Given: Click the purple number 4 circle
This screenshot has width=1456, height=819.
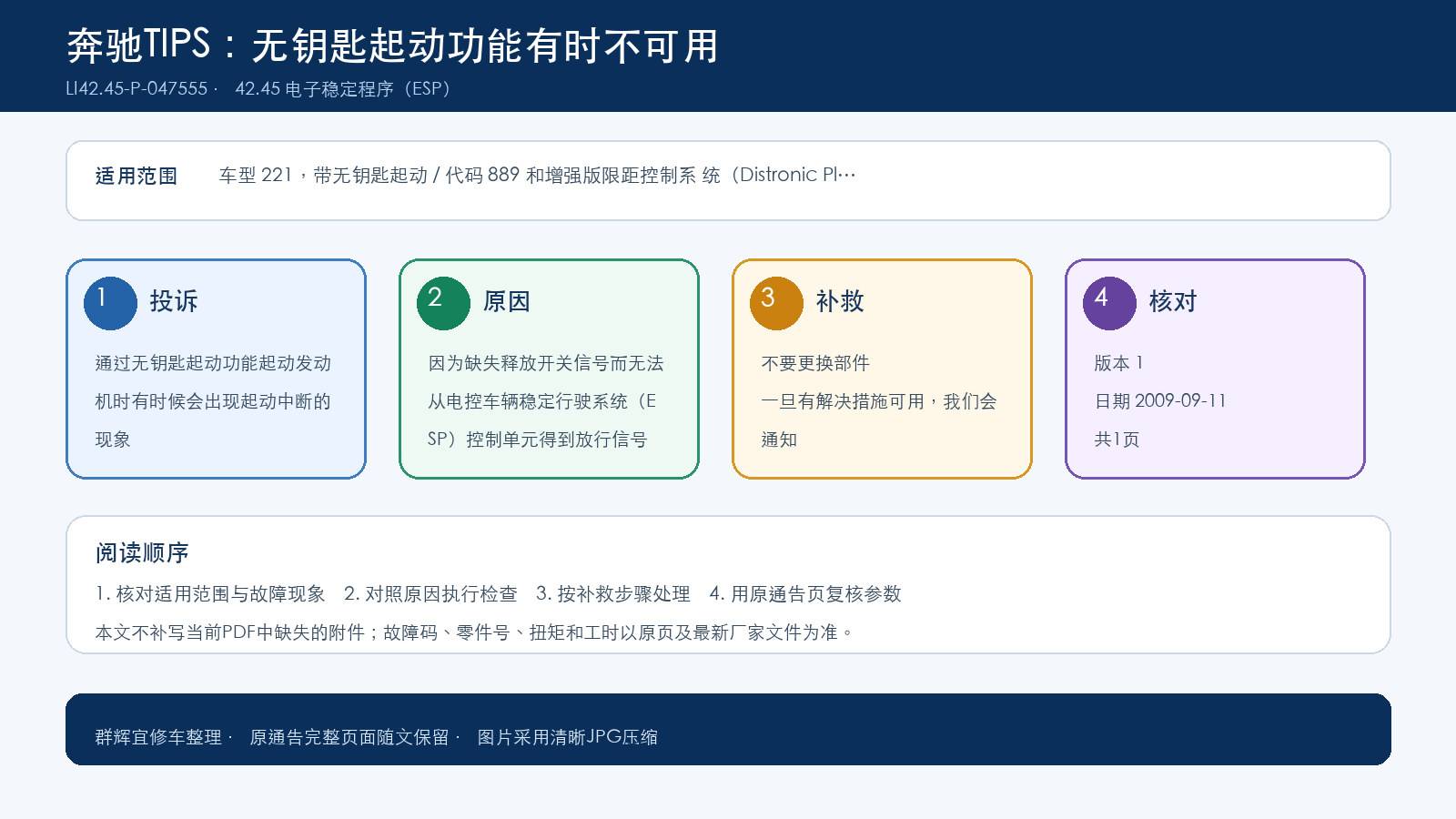Looking at the screenshot, I should tap(1109, 303).
